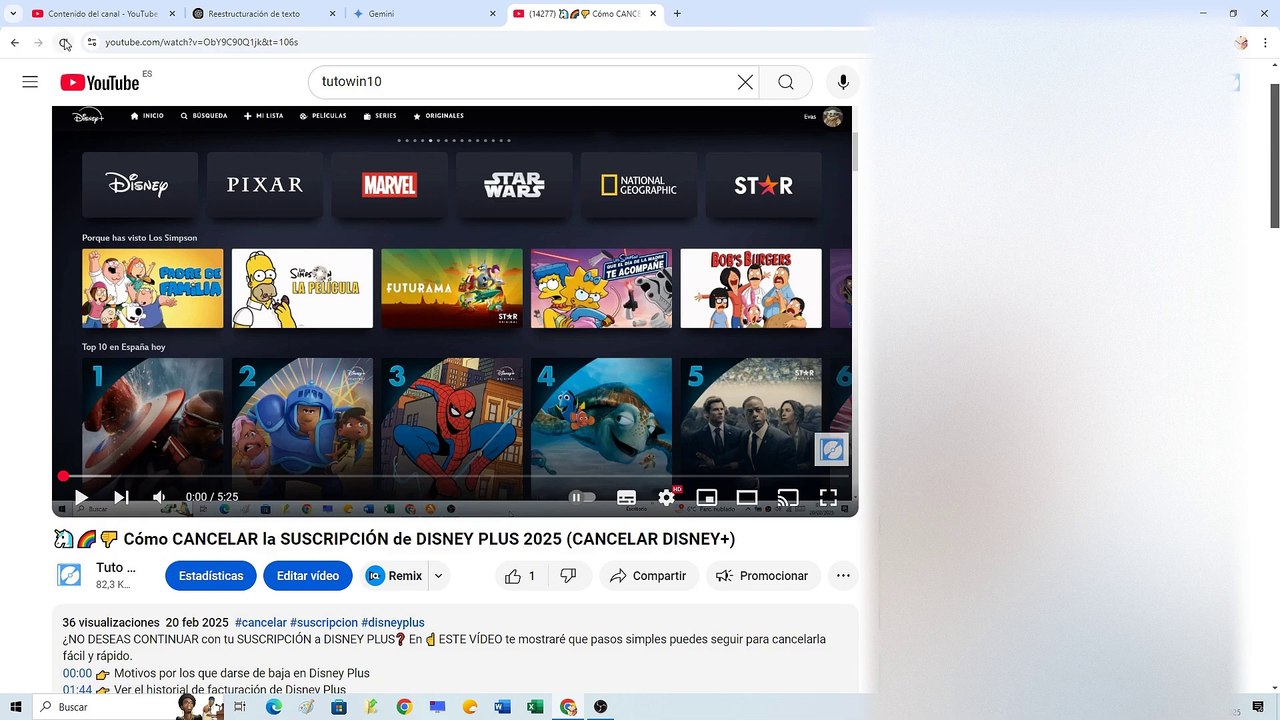Go back to the previous page
1280x720 pixels.
(15, 43)
